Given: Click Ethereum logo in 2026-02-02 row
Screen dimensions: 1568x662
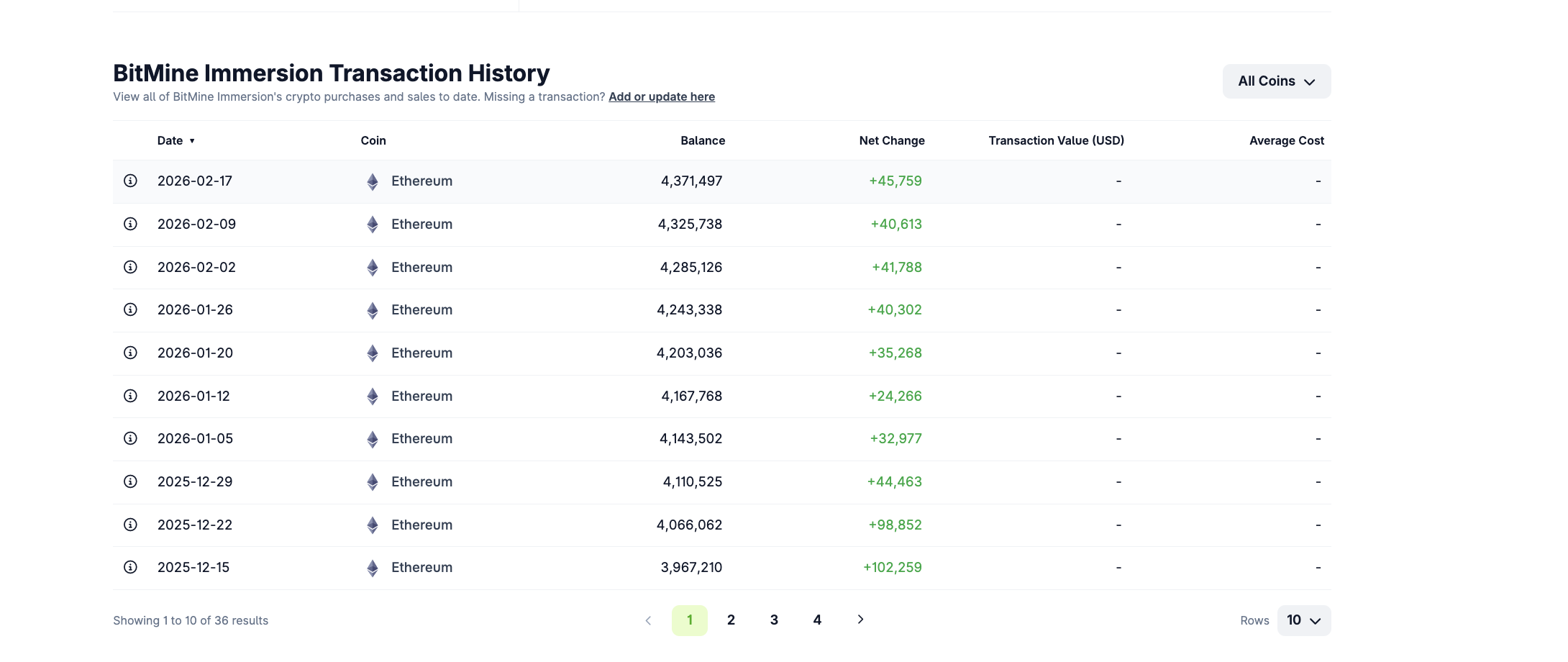Looking at the screenshot, I should [x=373, y=268].
